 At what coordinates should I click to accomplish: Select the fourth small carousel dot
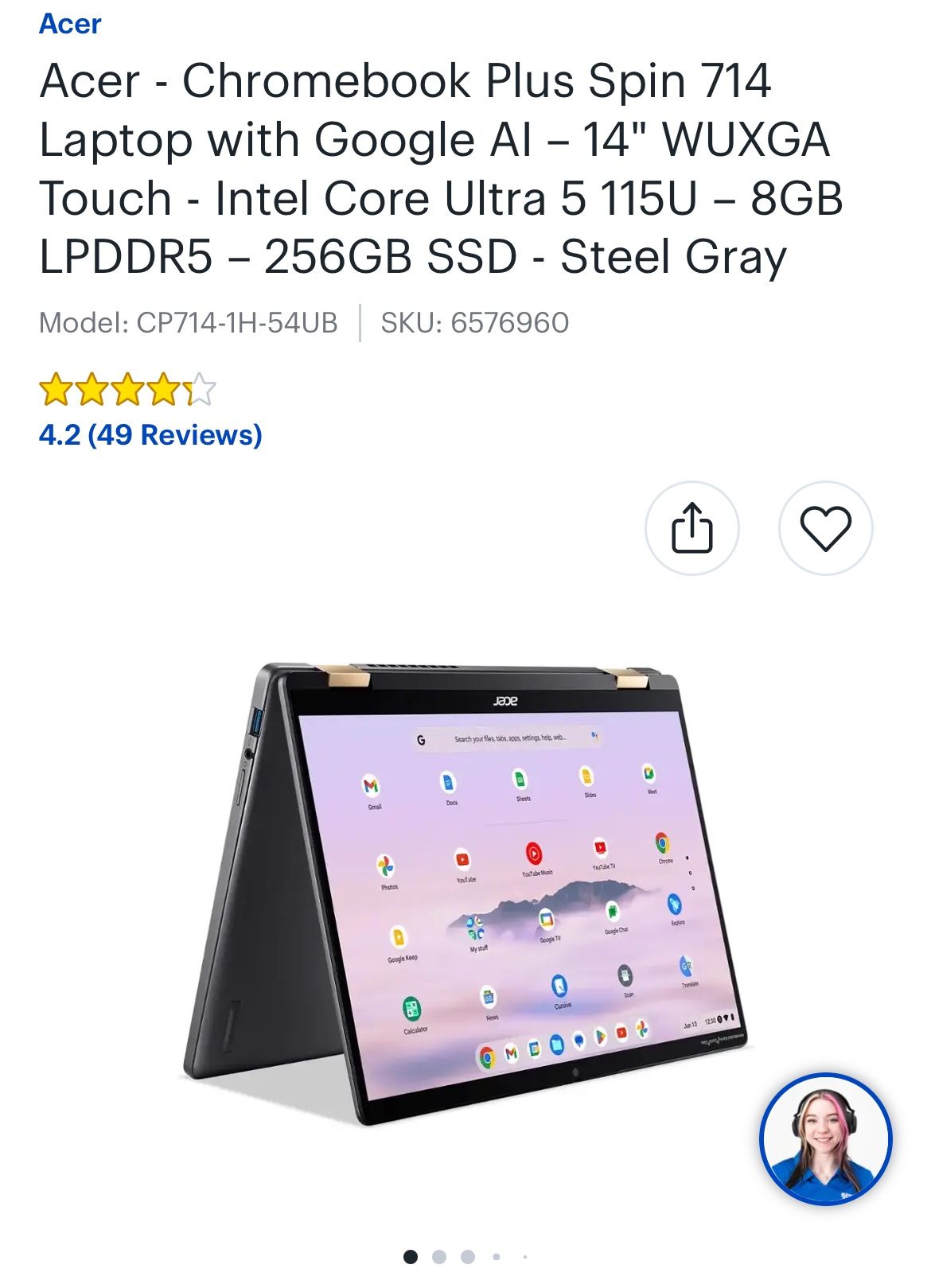point(497,1257)
